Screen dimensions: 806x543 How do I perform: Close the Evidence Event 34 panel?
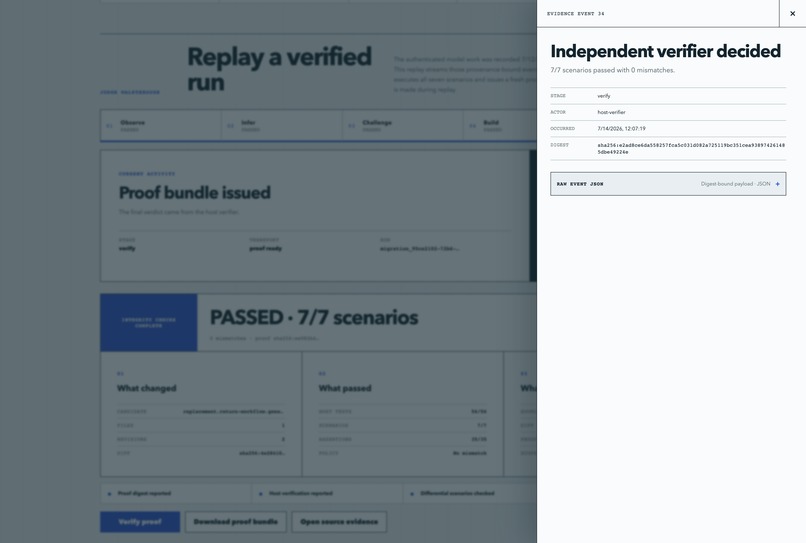pos(792,13)
